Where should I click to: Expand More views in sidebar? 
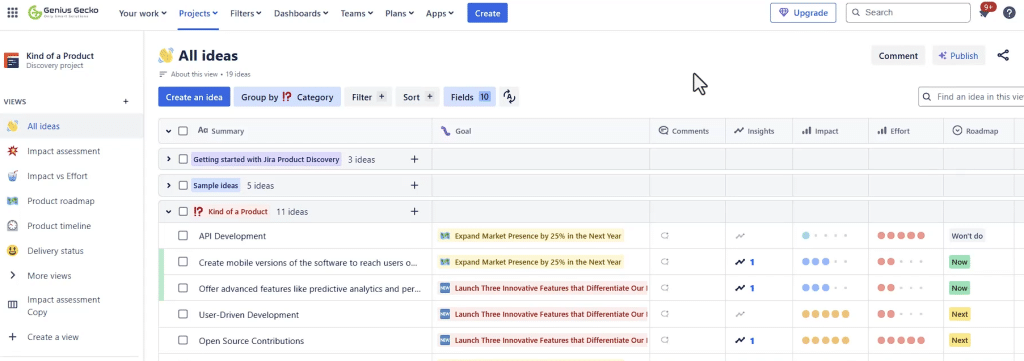(x=12, y=275)
